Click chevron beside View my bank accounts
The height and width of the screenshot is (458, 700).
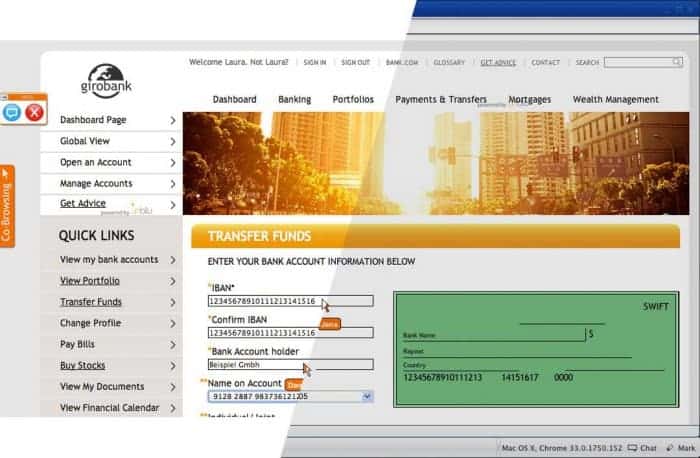(x=173, y=260)
